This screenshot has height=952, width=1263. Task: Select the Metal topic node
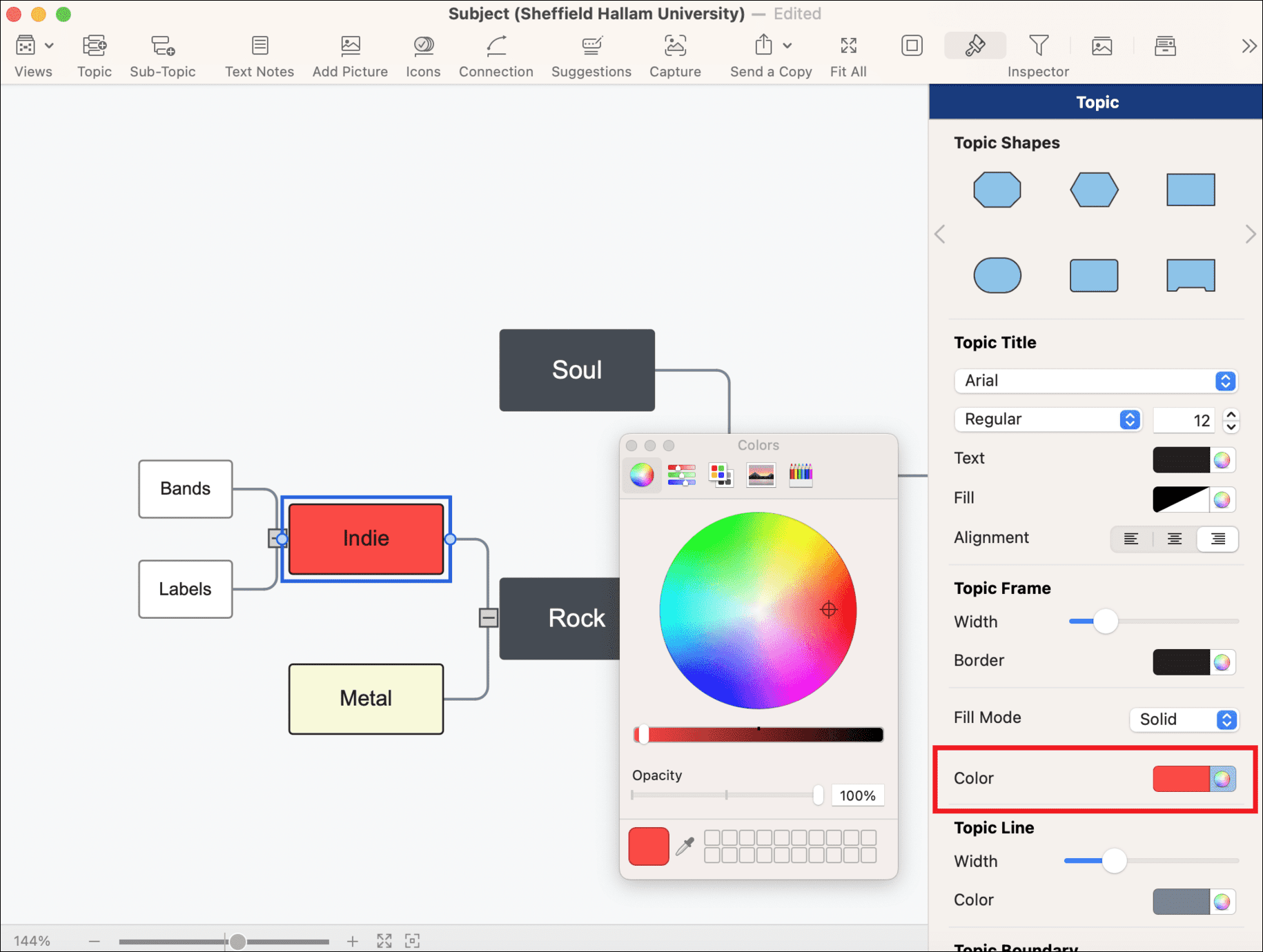click(366, 699)
